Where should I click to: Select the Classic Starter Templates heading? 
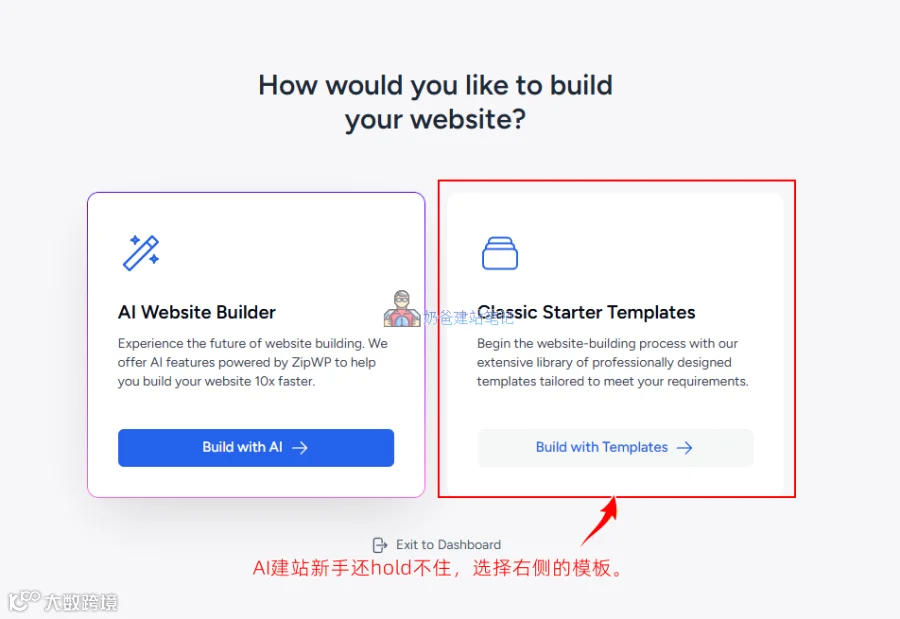[x=586, y=312]
